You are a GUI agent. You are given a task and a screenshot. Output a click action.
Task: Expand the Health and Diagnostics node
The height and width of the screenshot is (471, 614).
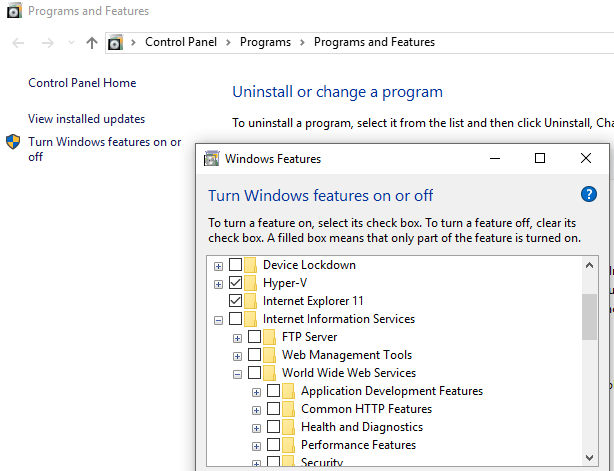pyautogui.click(x=256, y=428)
